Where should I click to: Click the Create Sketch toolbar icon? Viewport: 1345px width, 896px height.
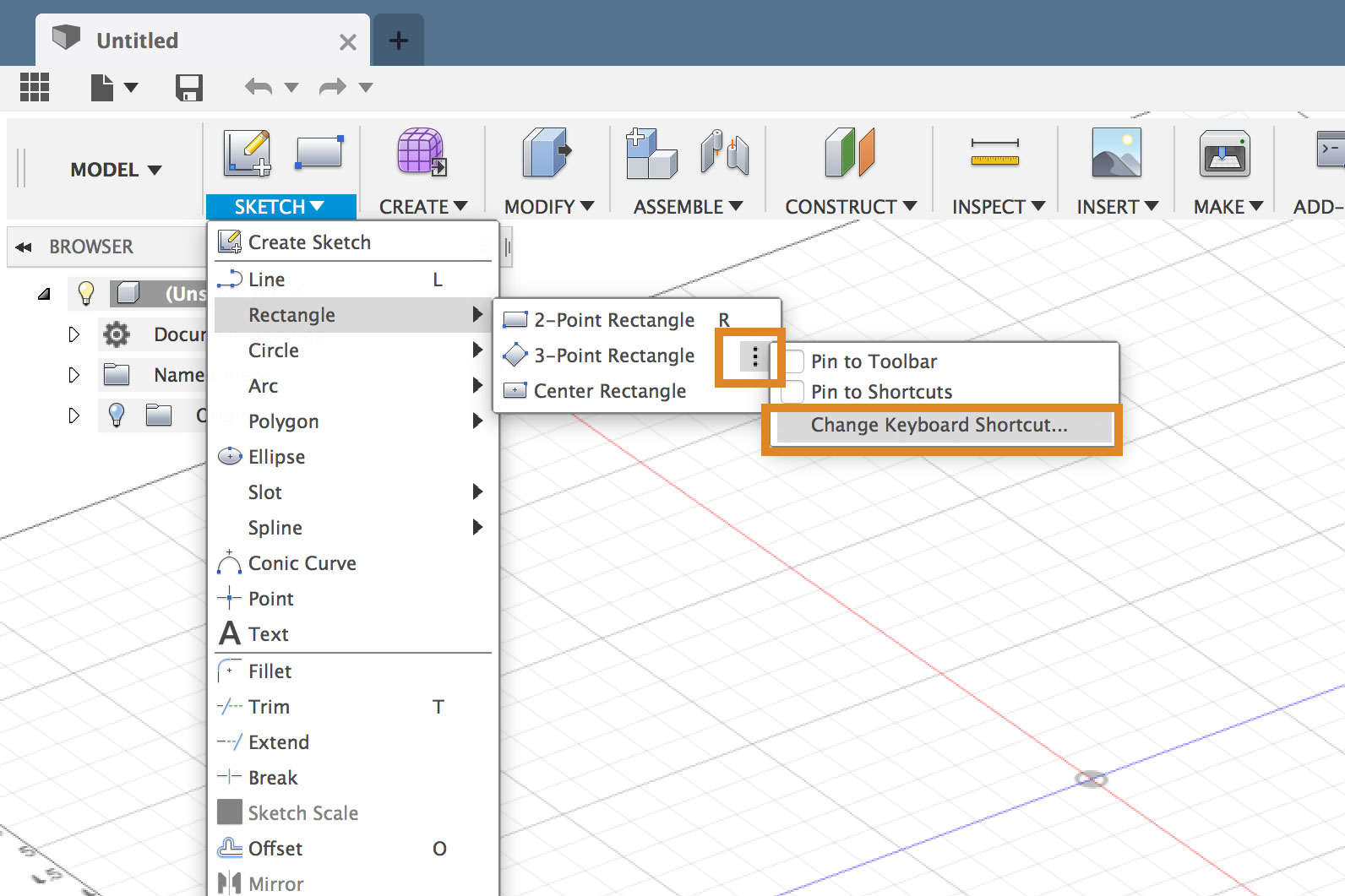[248, 152]
